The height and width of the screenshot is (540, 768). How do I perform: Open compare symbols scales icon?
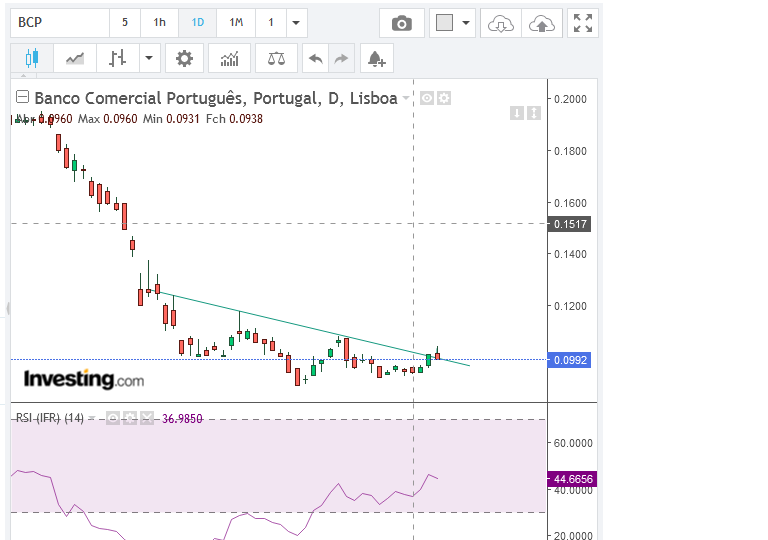click(276, 58)
